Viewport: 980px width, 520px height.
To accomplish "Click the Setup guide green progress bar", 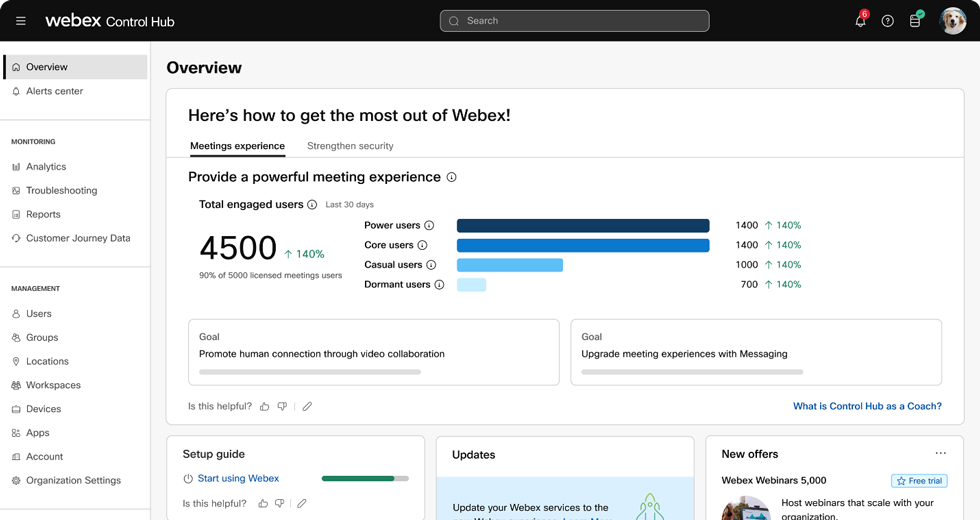I will point(365,479).
